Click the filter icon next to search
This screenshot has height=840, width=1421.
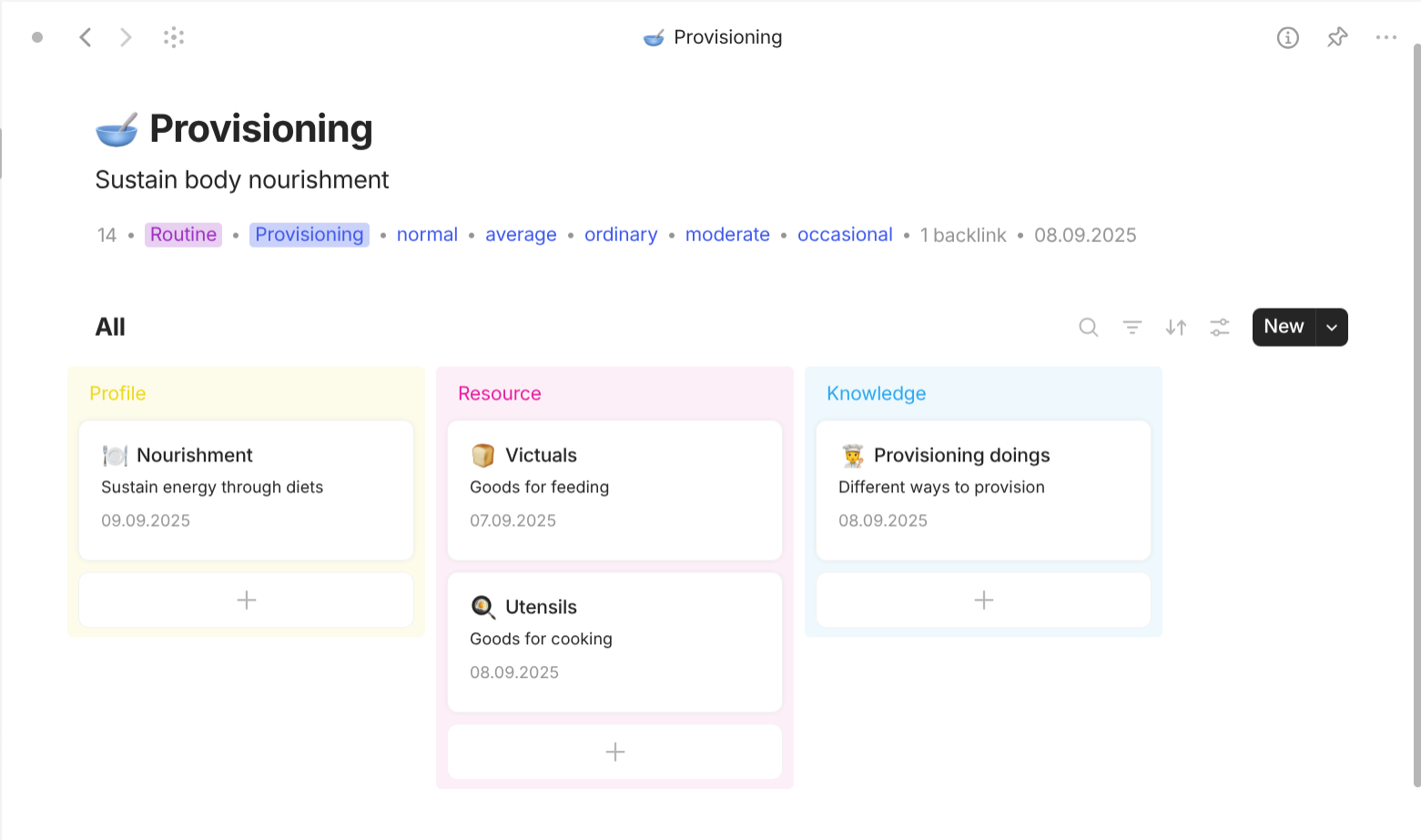pyautogui.click(x=1132, y=327)
